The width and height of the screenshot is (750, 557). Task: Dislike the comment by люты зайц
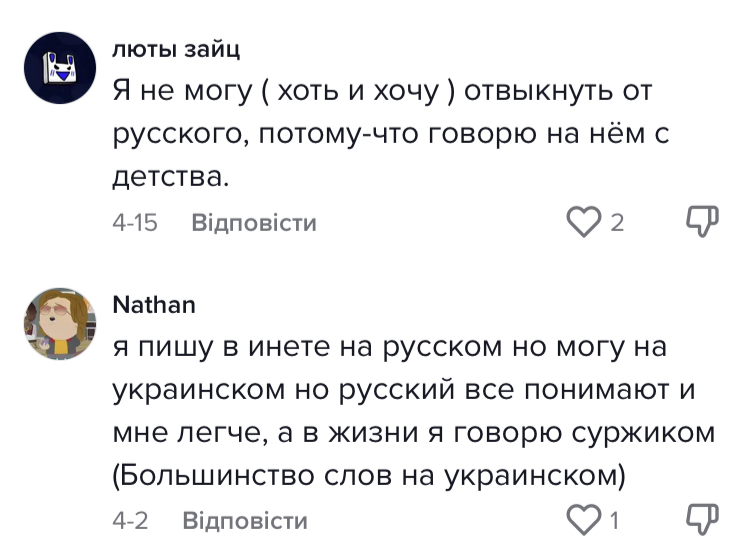tap(703, 222)
